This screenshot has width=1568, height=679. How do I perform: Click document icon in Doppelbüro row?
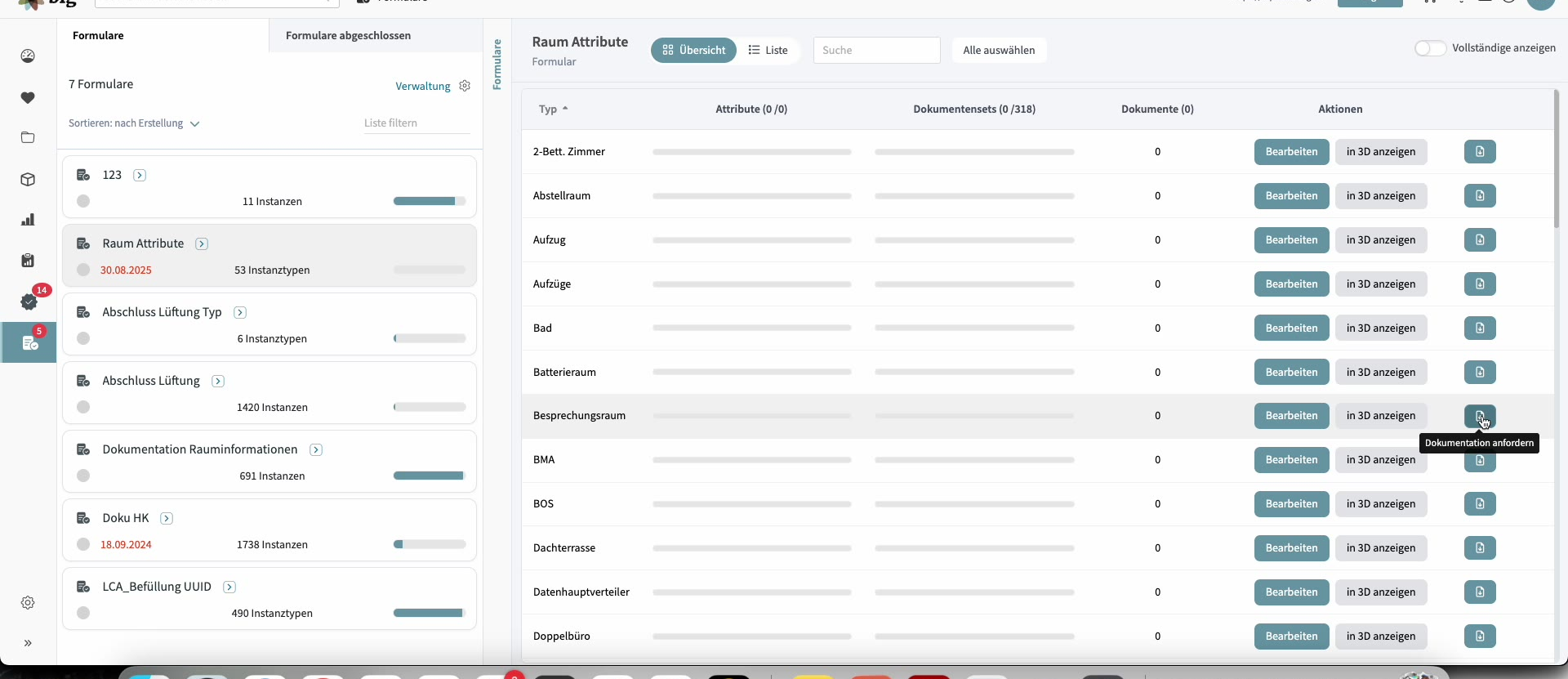click(x=1480, y=637)
